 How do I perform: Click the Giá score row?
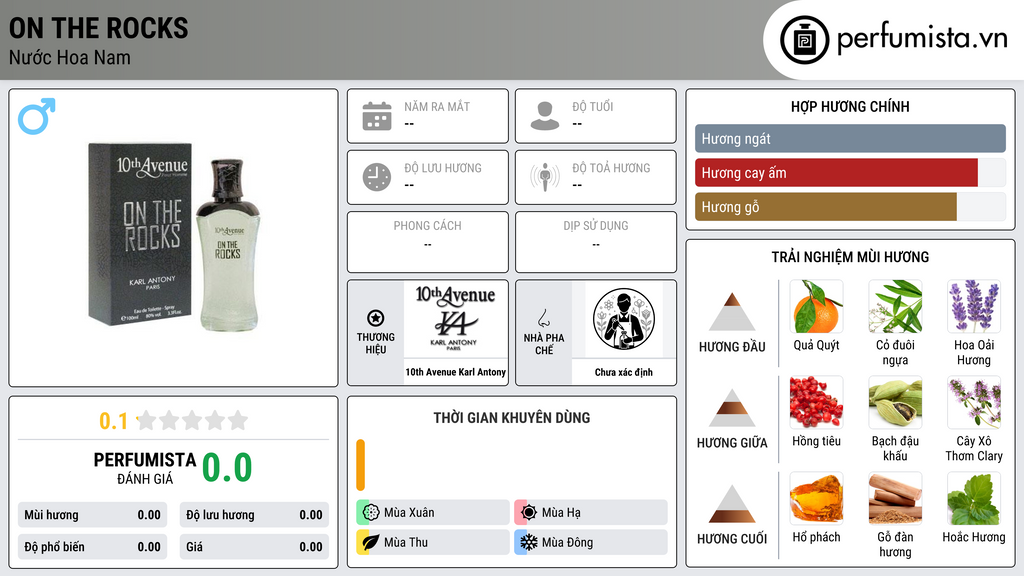(254, 547)
